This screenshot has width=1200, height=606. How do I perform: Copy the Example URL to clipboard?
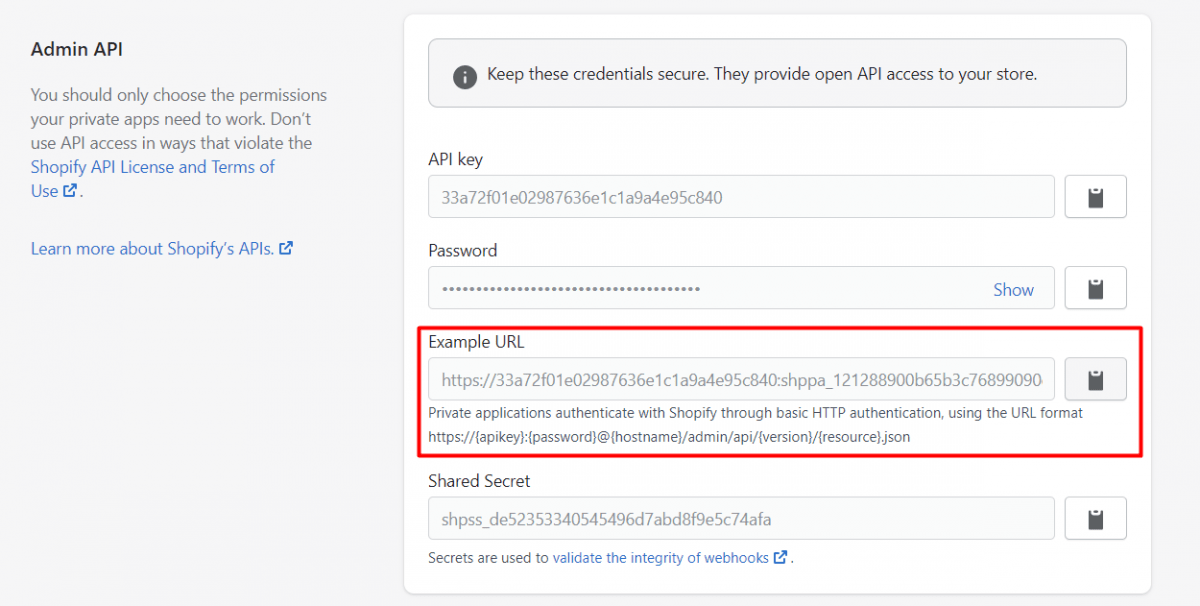[x=1095, y=379]
